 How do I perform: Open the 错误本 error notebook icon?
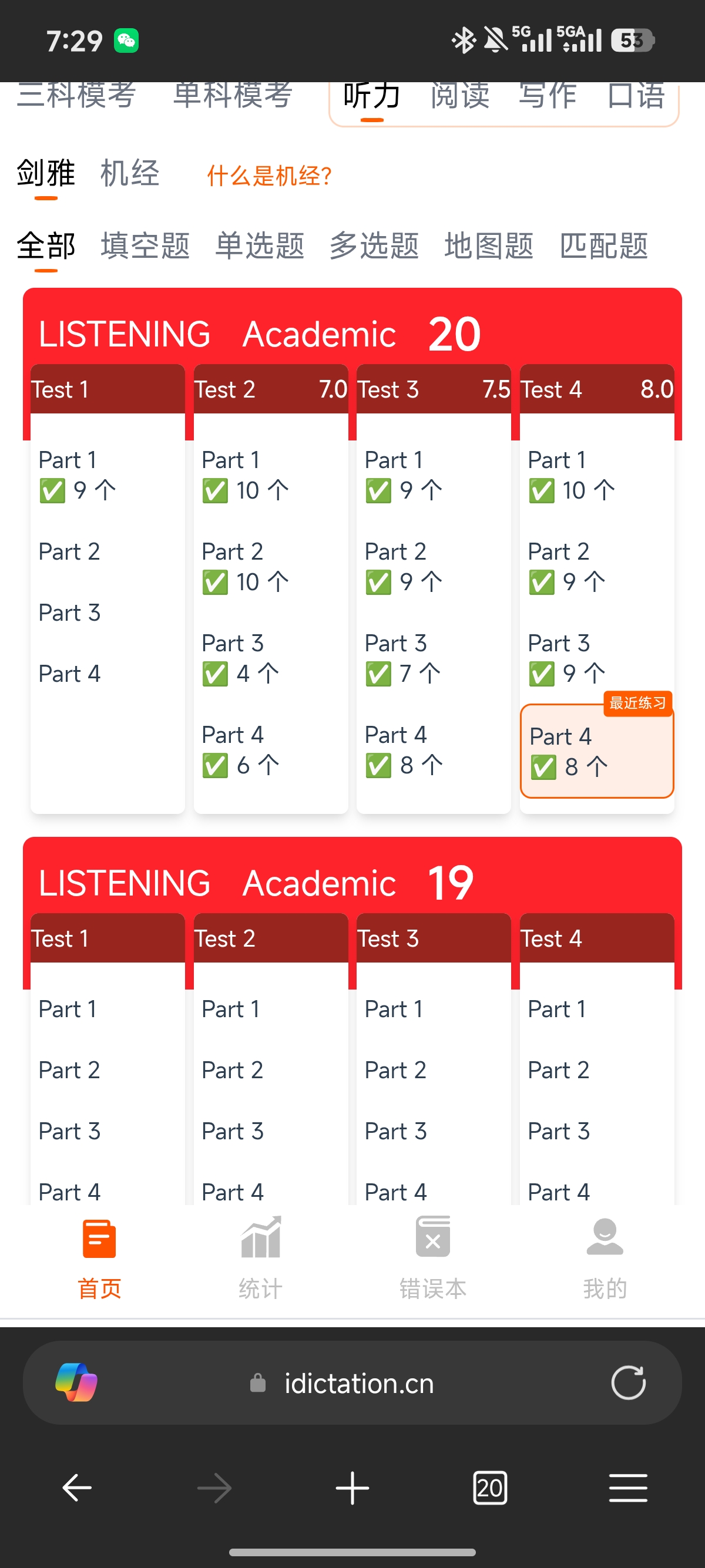point(433,1237)
